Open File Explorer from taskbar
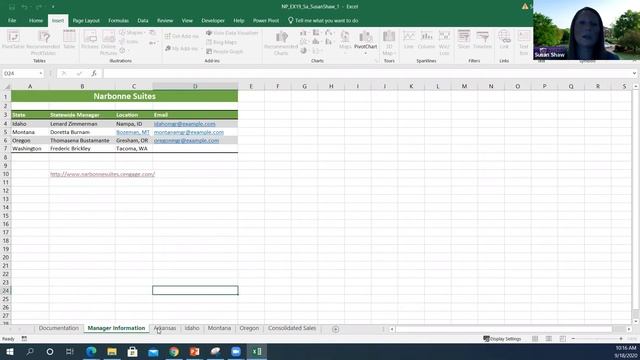The width and height of the screenshot is (640, 360). pyautogui.click(x=112, y=351)
